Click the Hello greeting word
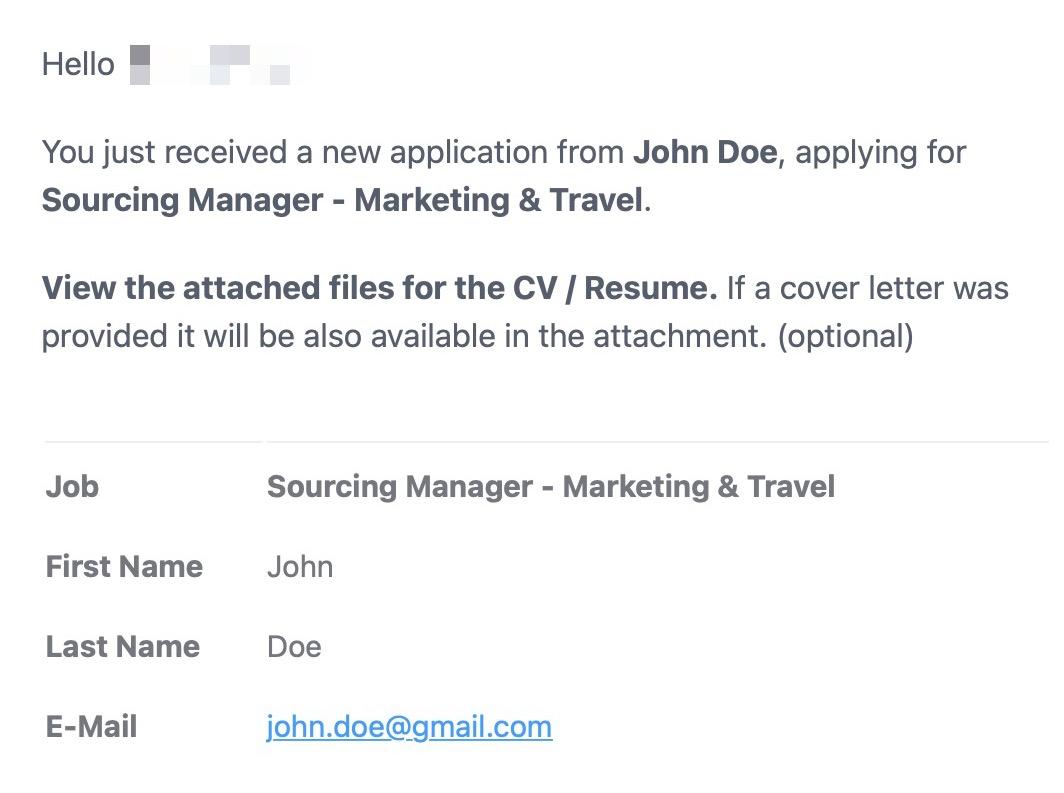Viewport: 1064px width, 793px height. click(x=78, y=65)
